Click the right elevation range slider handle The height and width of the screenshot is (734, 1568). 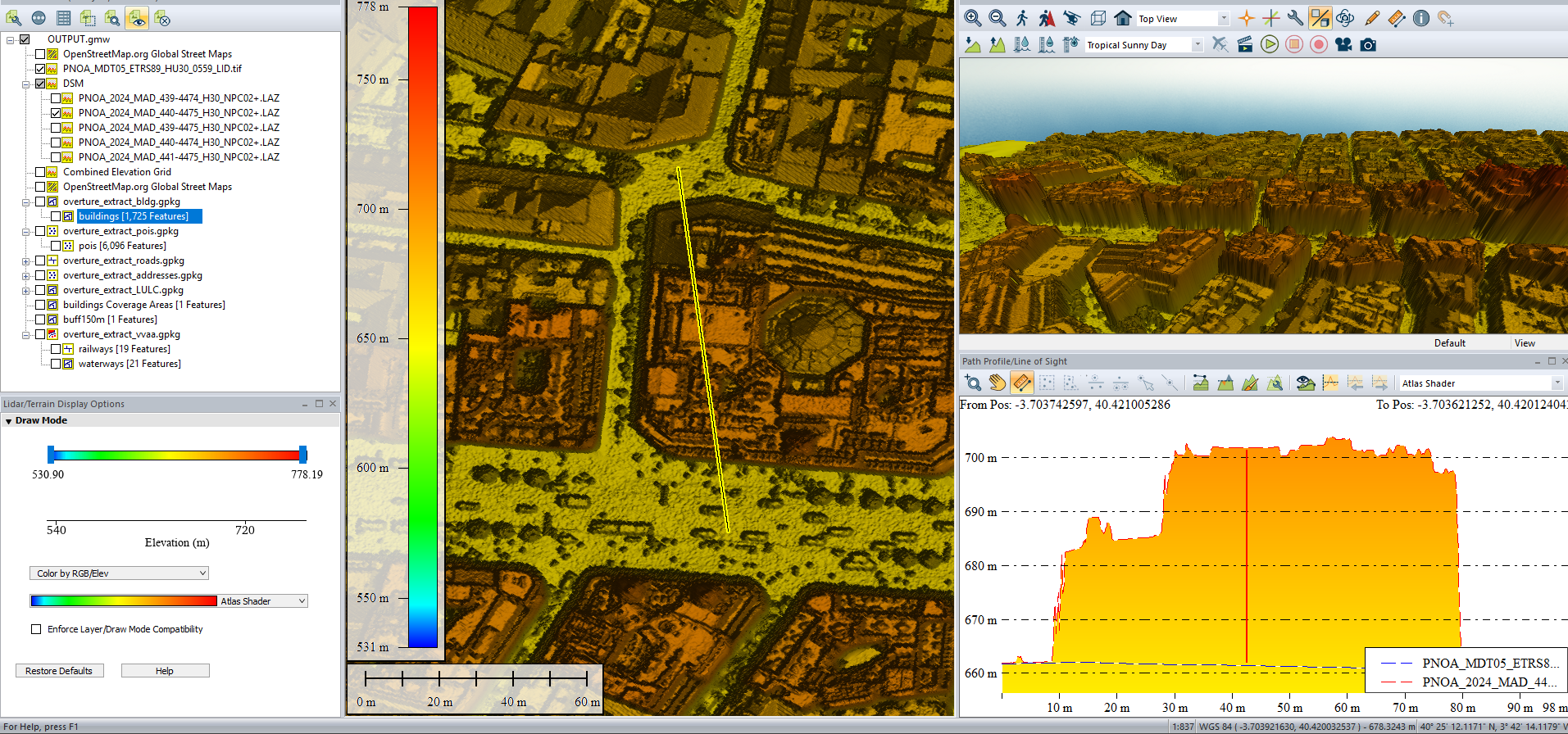coord(303,455)
